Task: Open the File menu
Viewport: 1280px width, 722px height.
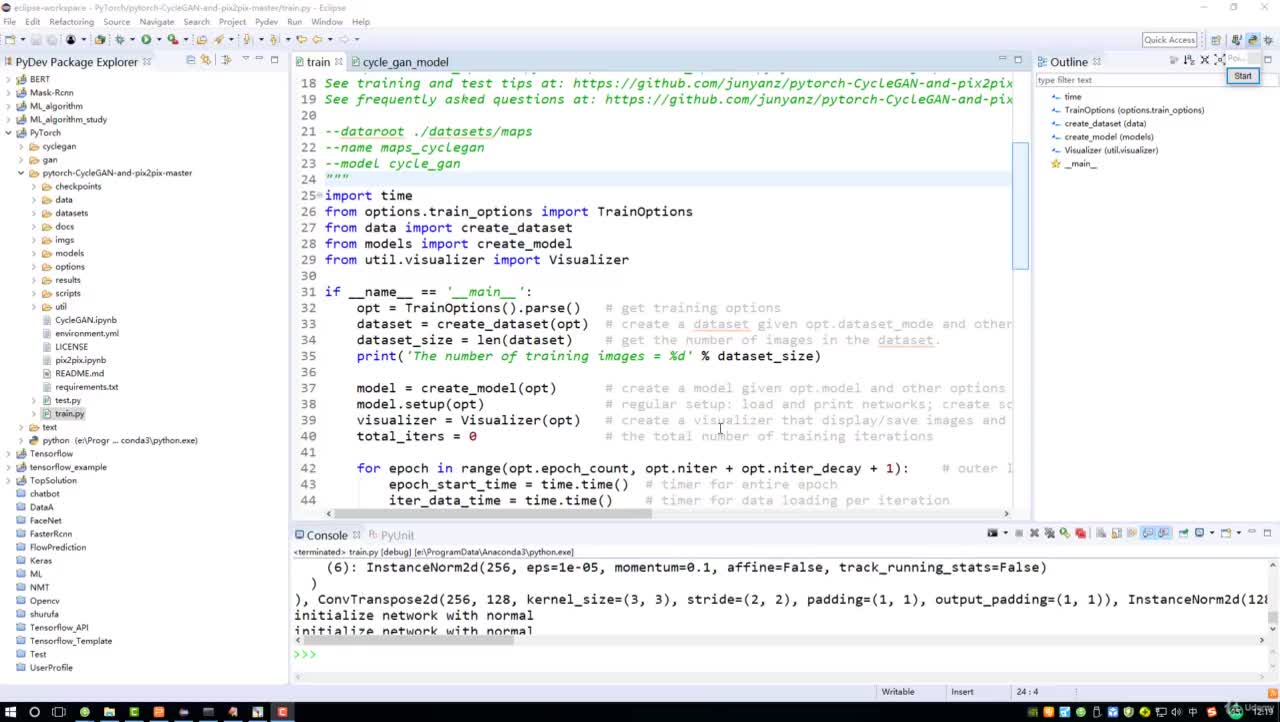Action: 9,21
